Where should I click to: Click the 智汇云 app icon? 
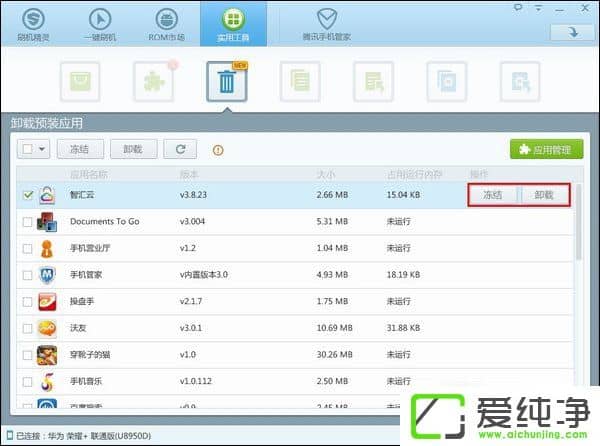pos(48,195)
